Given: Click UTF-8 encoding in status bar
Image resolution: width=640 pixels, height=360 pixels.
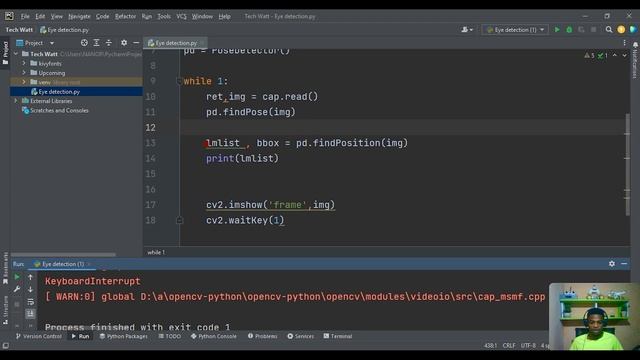Looking at the screenshot, I should (x=528, y=346).
